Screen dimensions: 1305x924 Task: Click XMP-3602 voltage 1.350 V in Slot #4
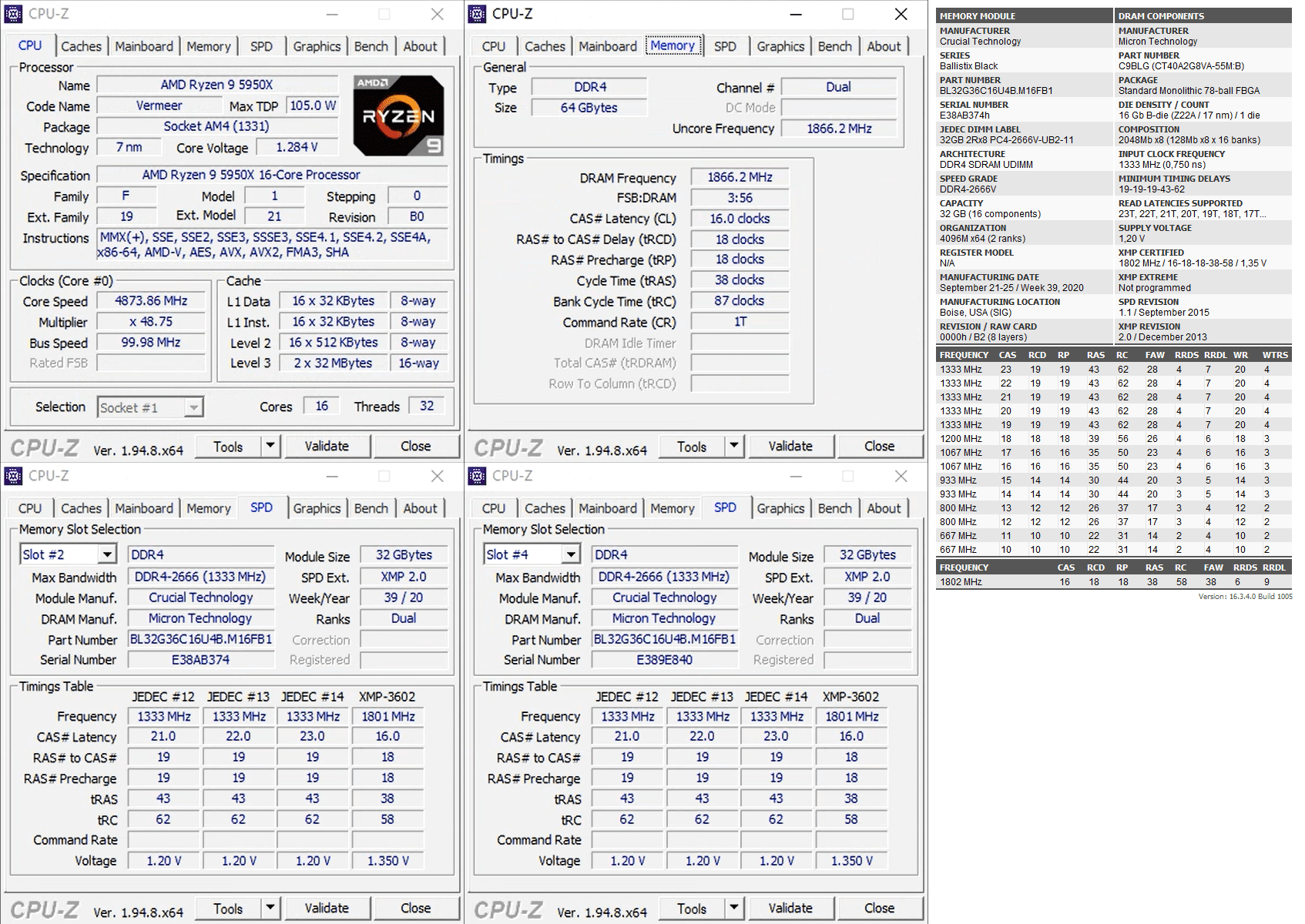pos(851,861)
